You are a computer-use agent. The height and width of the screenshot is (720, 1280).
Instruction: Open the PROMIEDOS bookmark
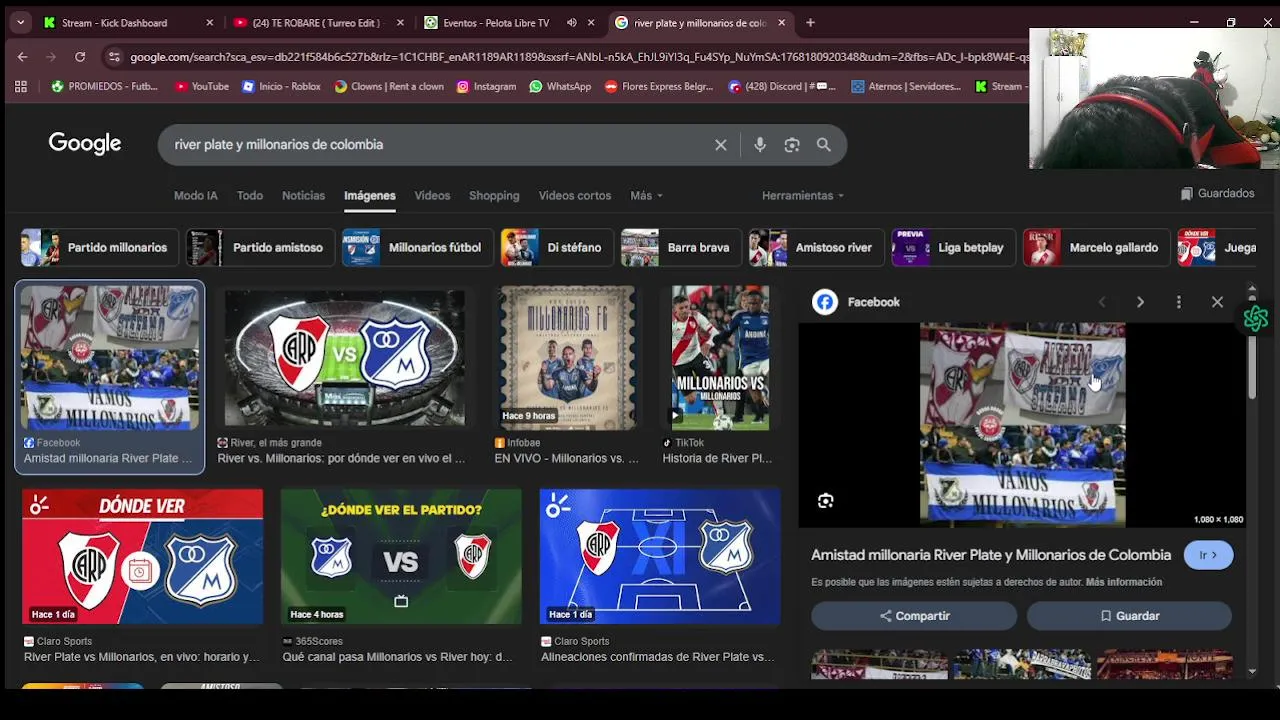(x=105, y=86)
